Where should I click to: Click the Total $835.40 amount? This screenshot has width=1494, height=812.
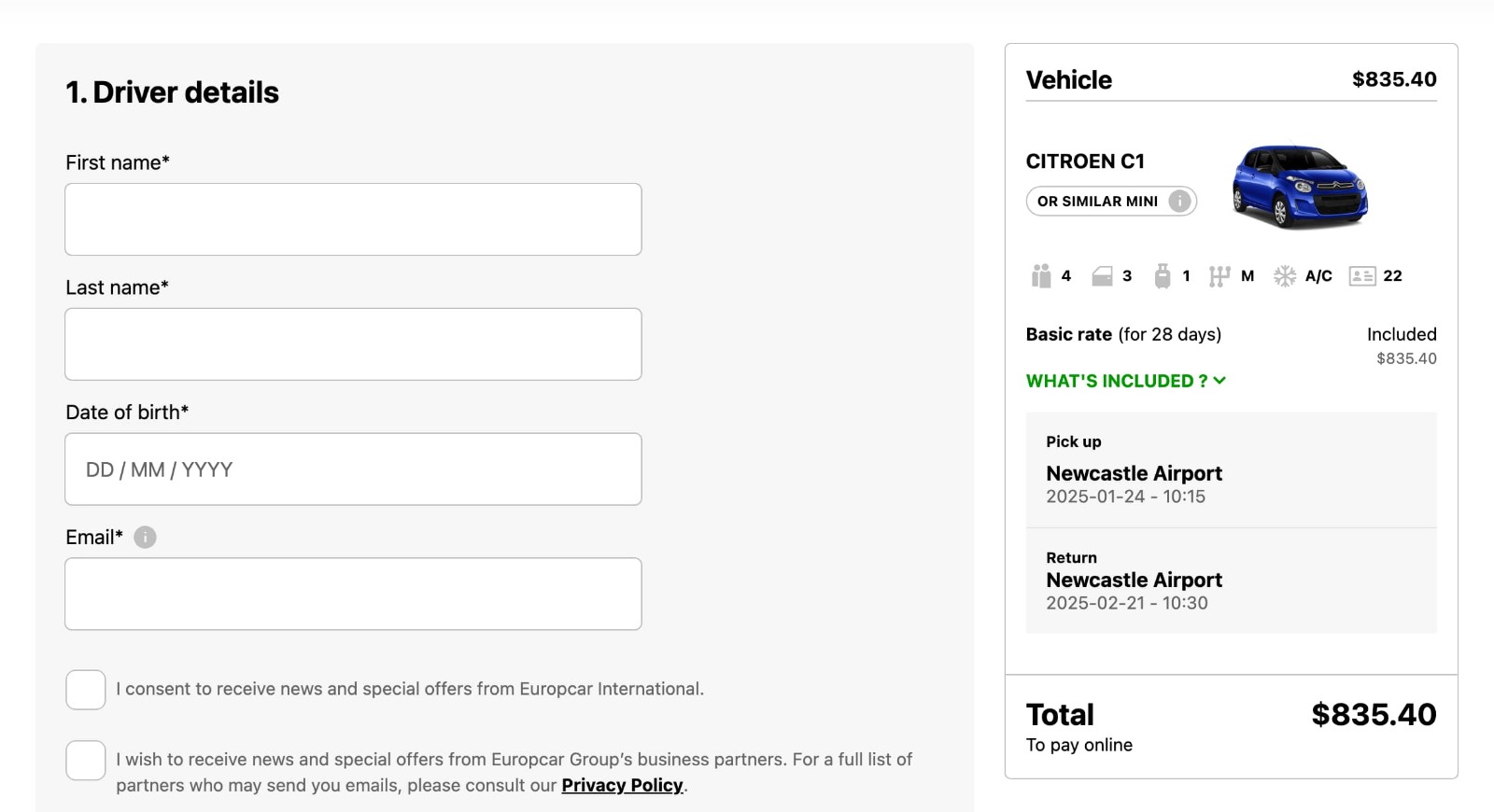[1374, 715]
